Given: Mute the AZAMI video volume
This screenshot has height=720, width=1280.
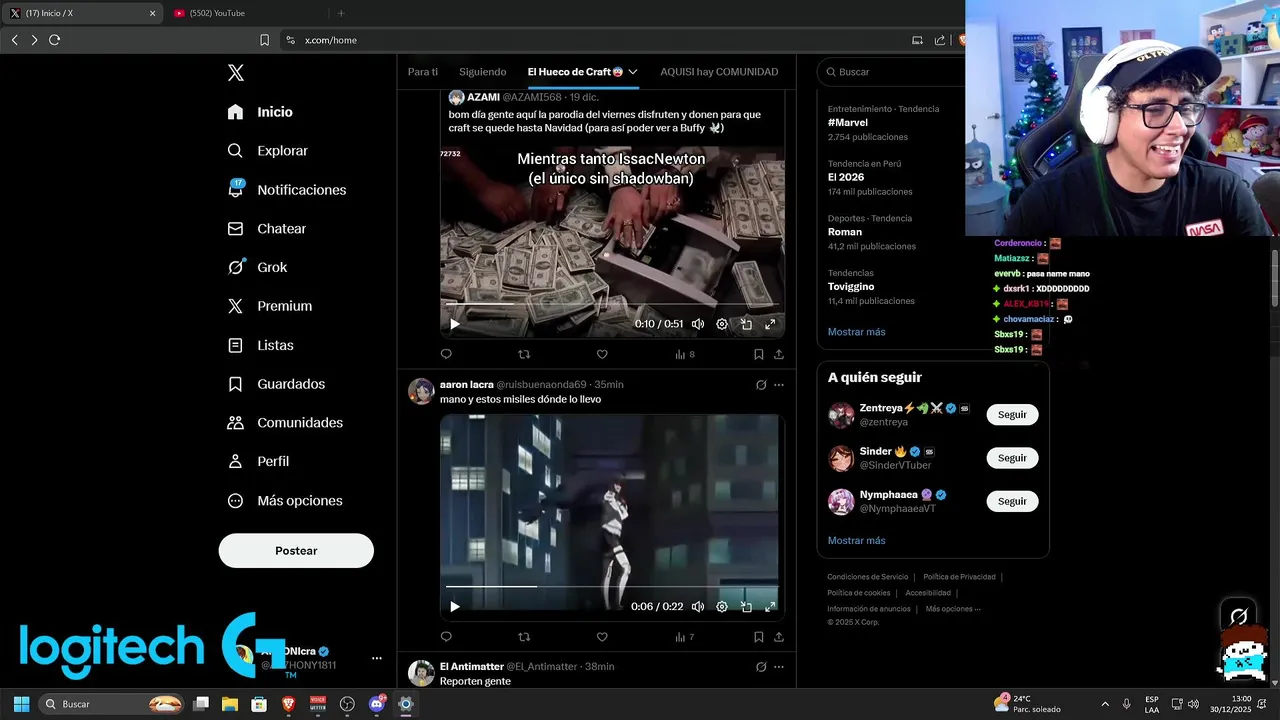Looking at the screenshot, I should (698, 324).
